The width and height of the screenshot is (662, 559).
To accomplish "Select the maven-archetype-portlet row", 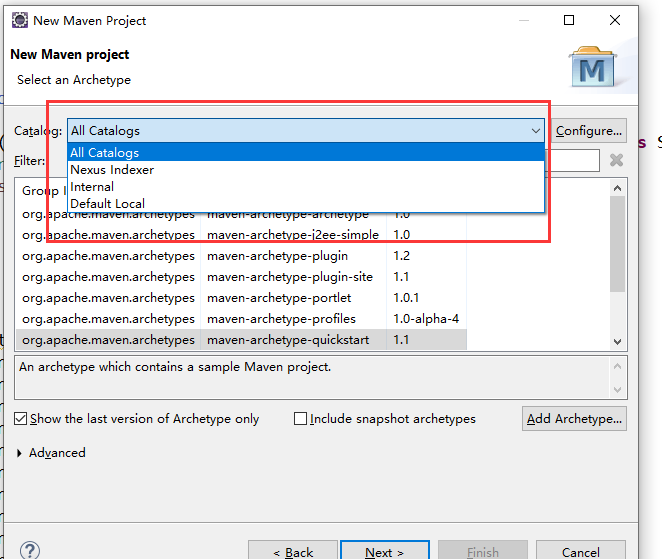I will tap(278, 298).
